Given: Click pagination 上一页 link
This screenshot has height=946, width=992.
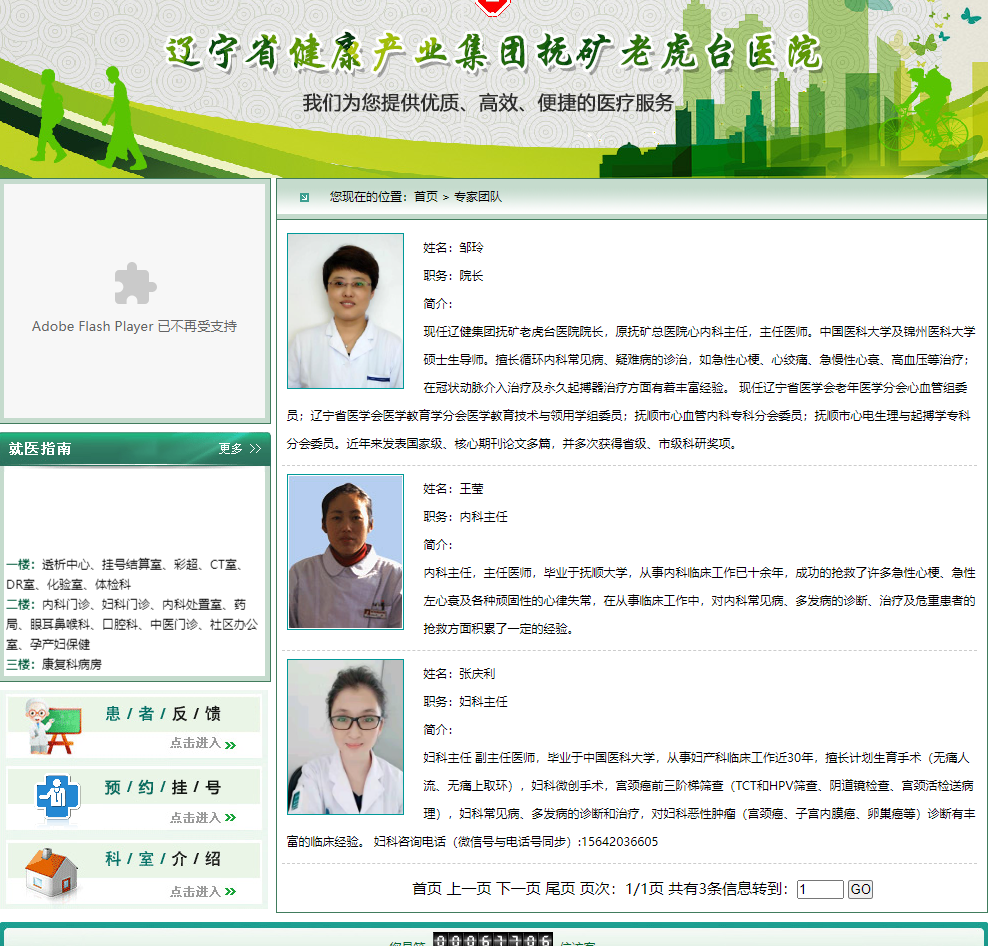Looking at the screenshot, I should 469,889.
